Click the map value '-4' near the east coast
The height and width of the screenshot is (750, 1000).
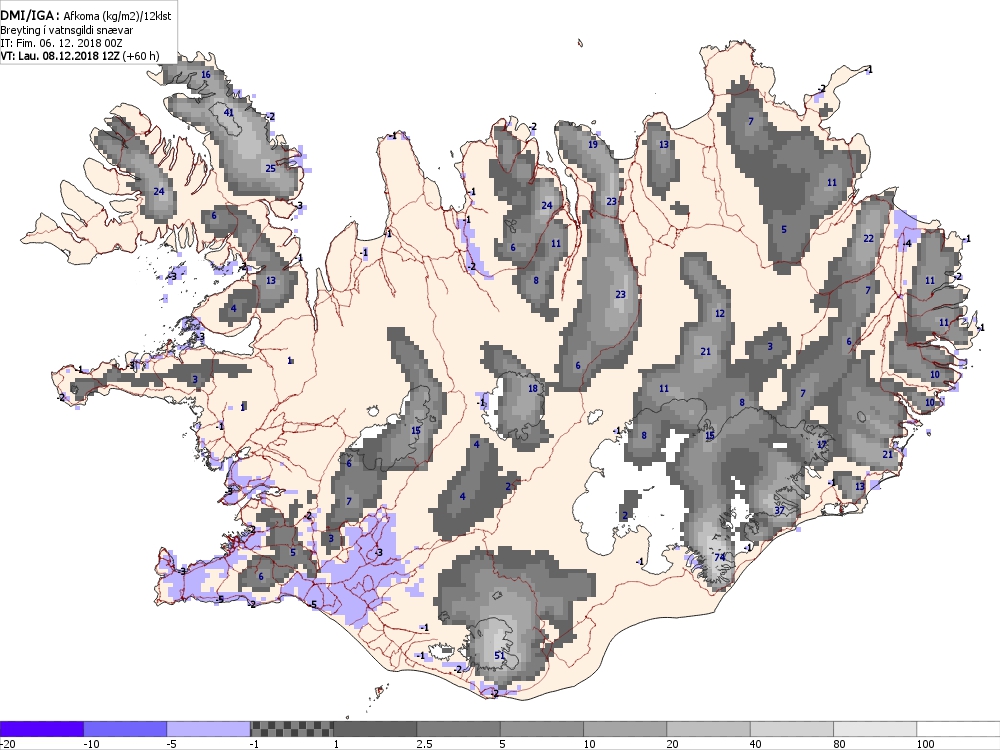tap(907, 244)
